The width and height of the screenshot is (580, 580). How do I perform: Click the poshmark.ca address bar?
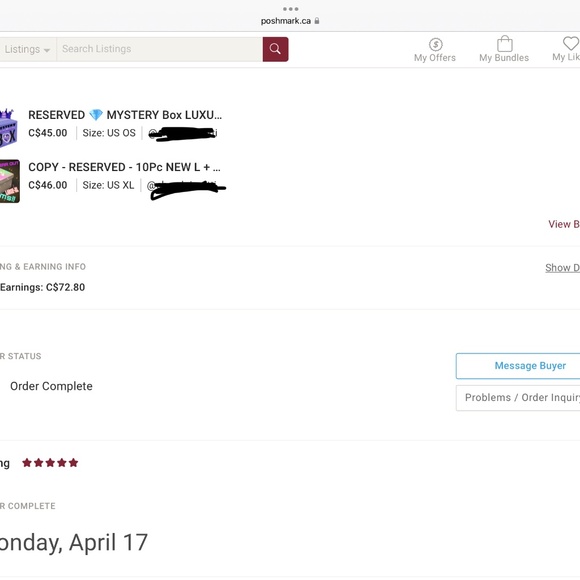point(290,21)
